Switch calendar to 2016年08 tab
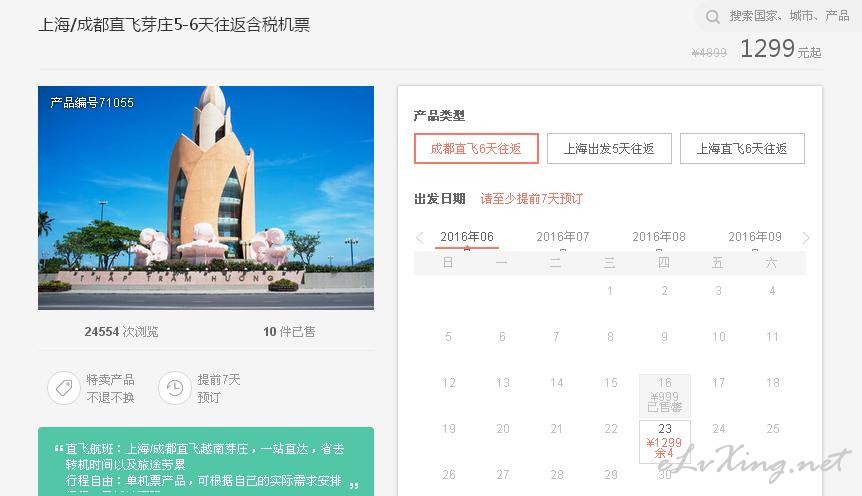The image size is (862, 496). coord(659,236)
